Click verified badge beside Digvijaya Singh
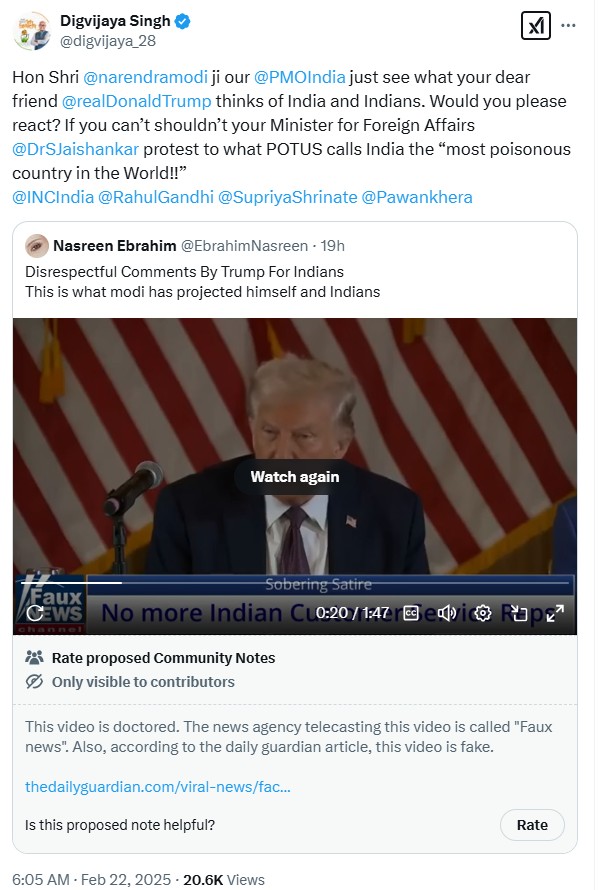The height and width of the screenshot is (890, 598). tap(183, 22)
